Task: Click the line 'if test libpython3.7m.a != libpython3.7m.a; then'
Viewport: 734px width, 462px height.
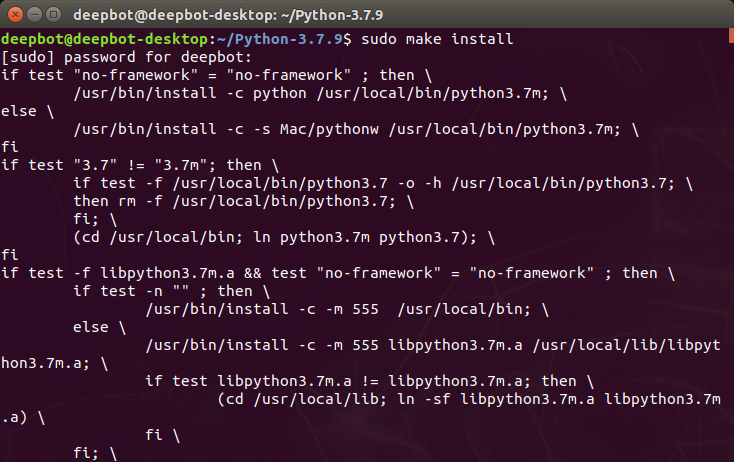Action: (x=369, y=381)
